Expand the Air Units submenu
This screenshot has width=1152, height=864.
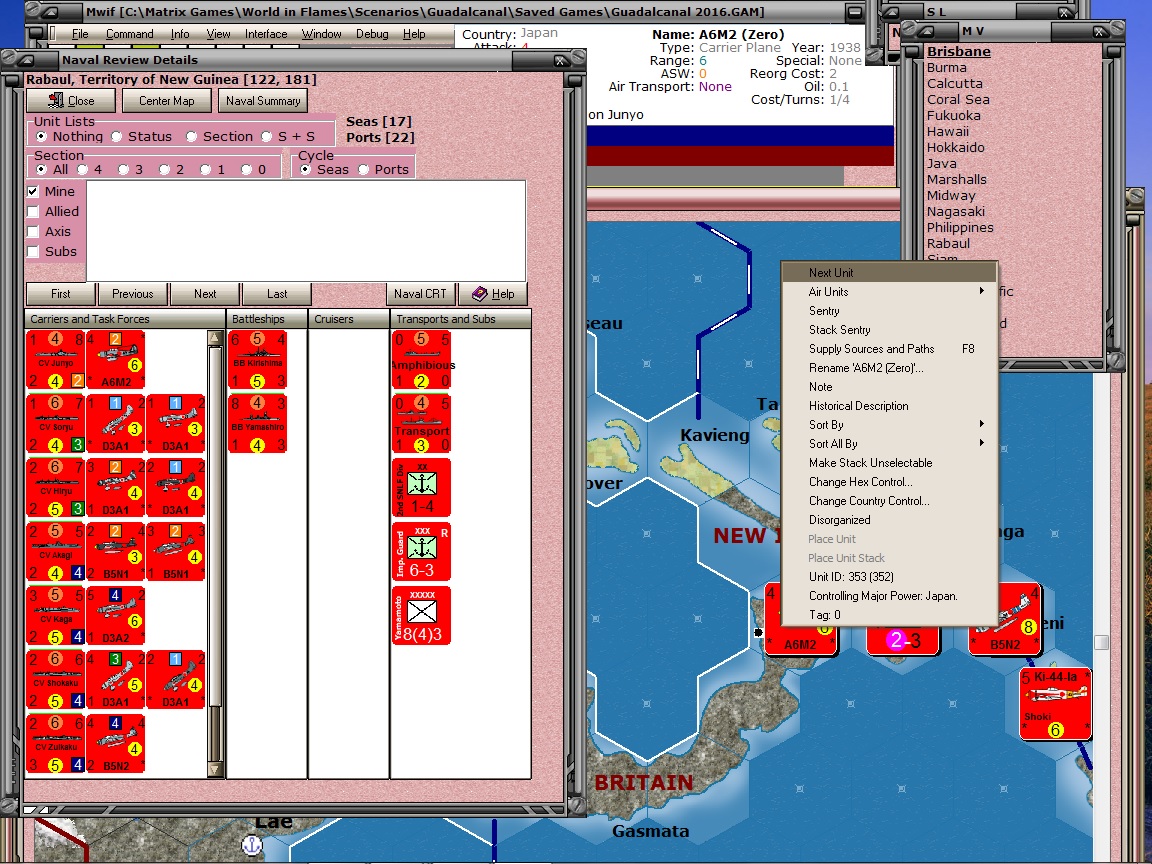[x=827, y=292]
